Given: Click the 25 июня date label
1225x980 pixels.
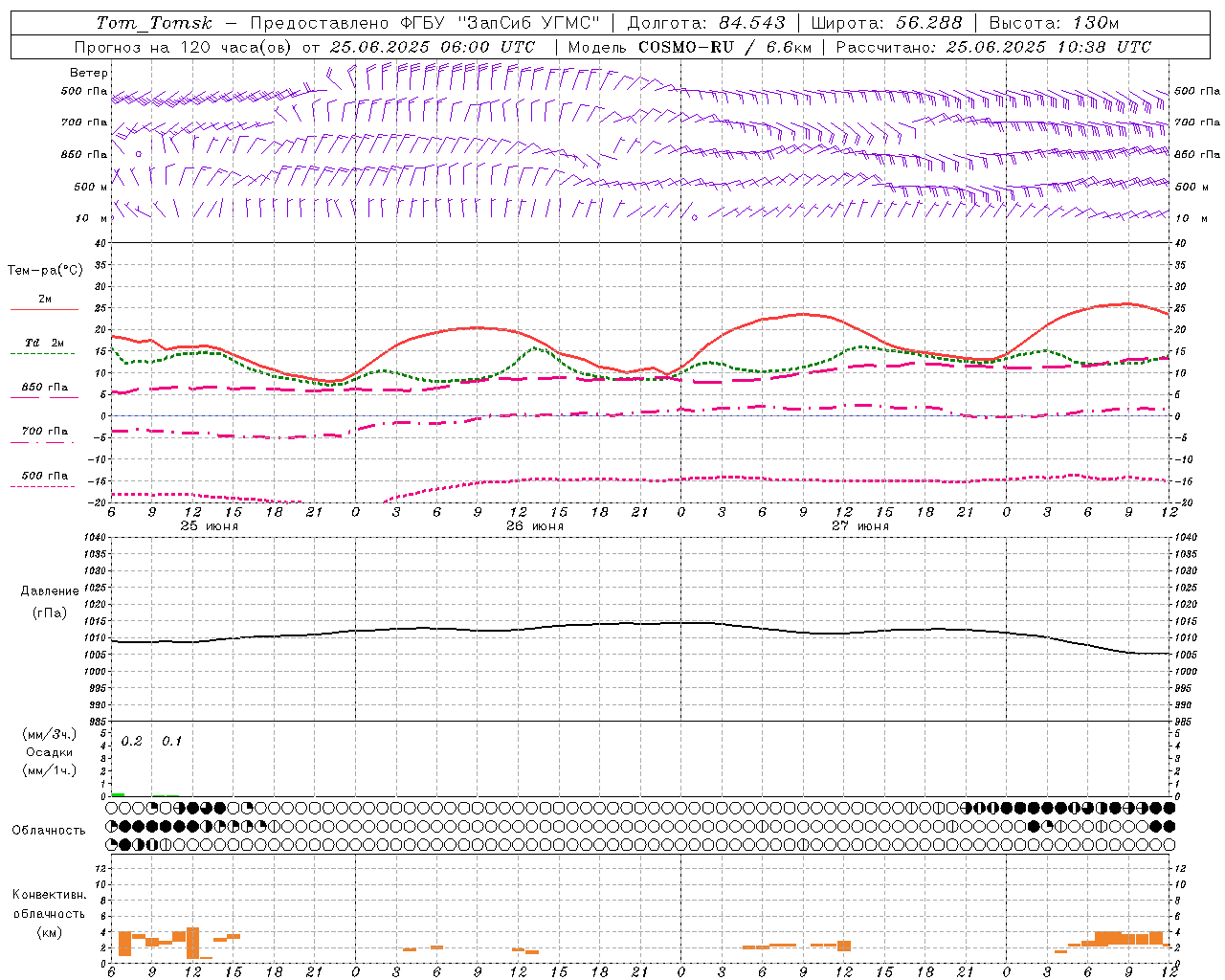Looking at the screenshot, I should tap(210, 526).
